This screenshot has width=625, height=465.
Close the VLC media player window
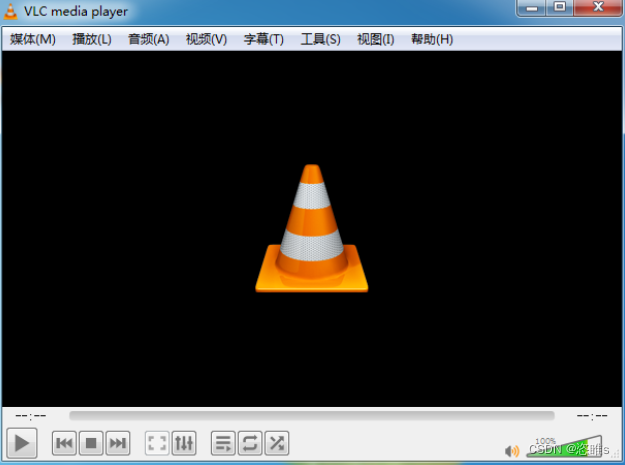tap(598, 8)
